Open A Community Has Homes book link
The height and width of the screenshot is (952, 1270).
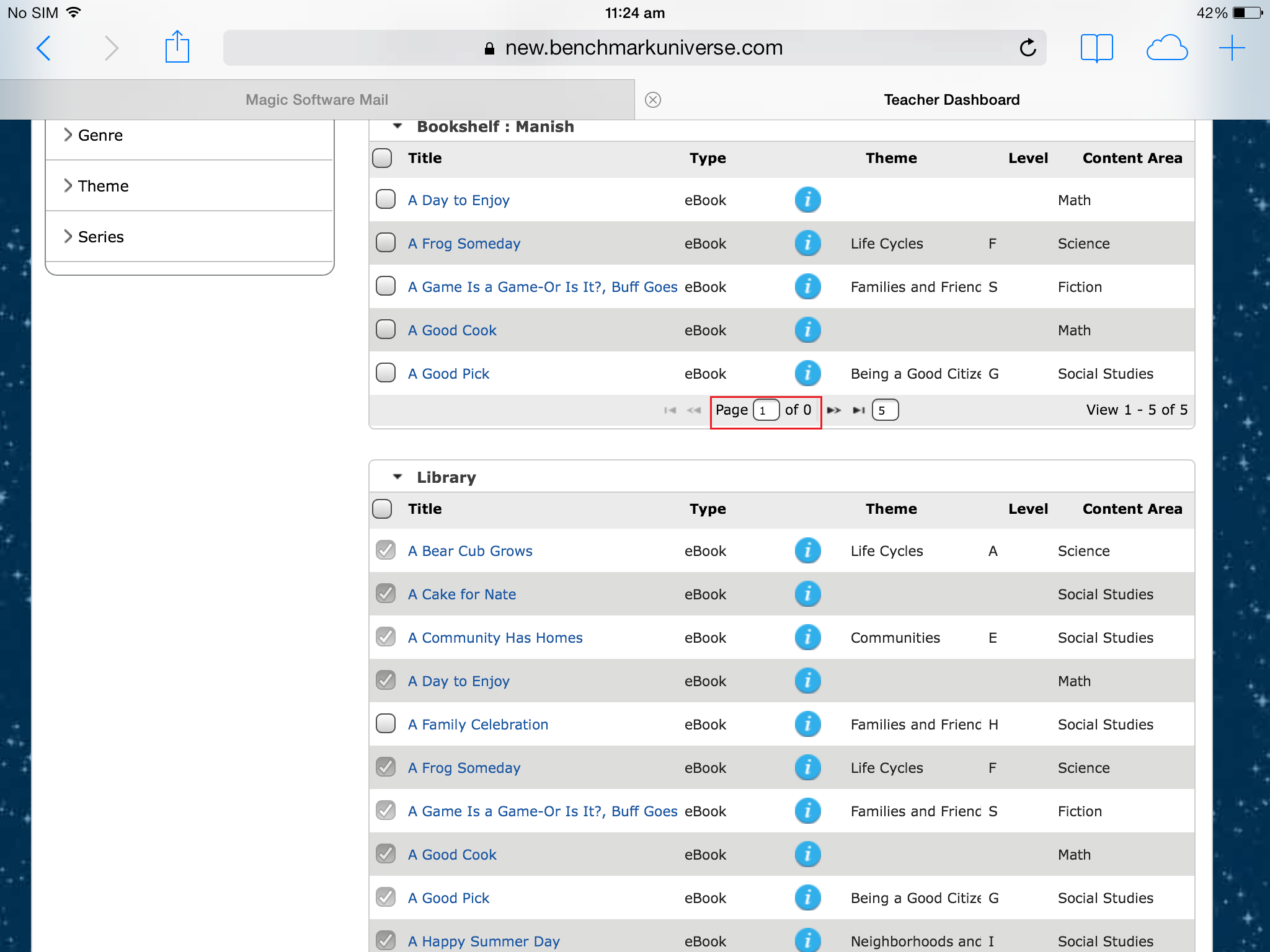495,638
